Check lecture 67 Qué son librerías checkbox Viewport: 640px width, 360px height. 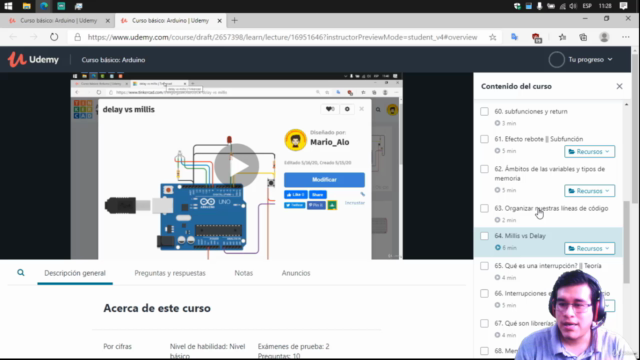484,323
